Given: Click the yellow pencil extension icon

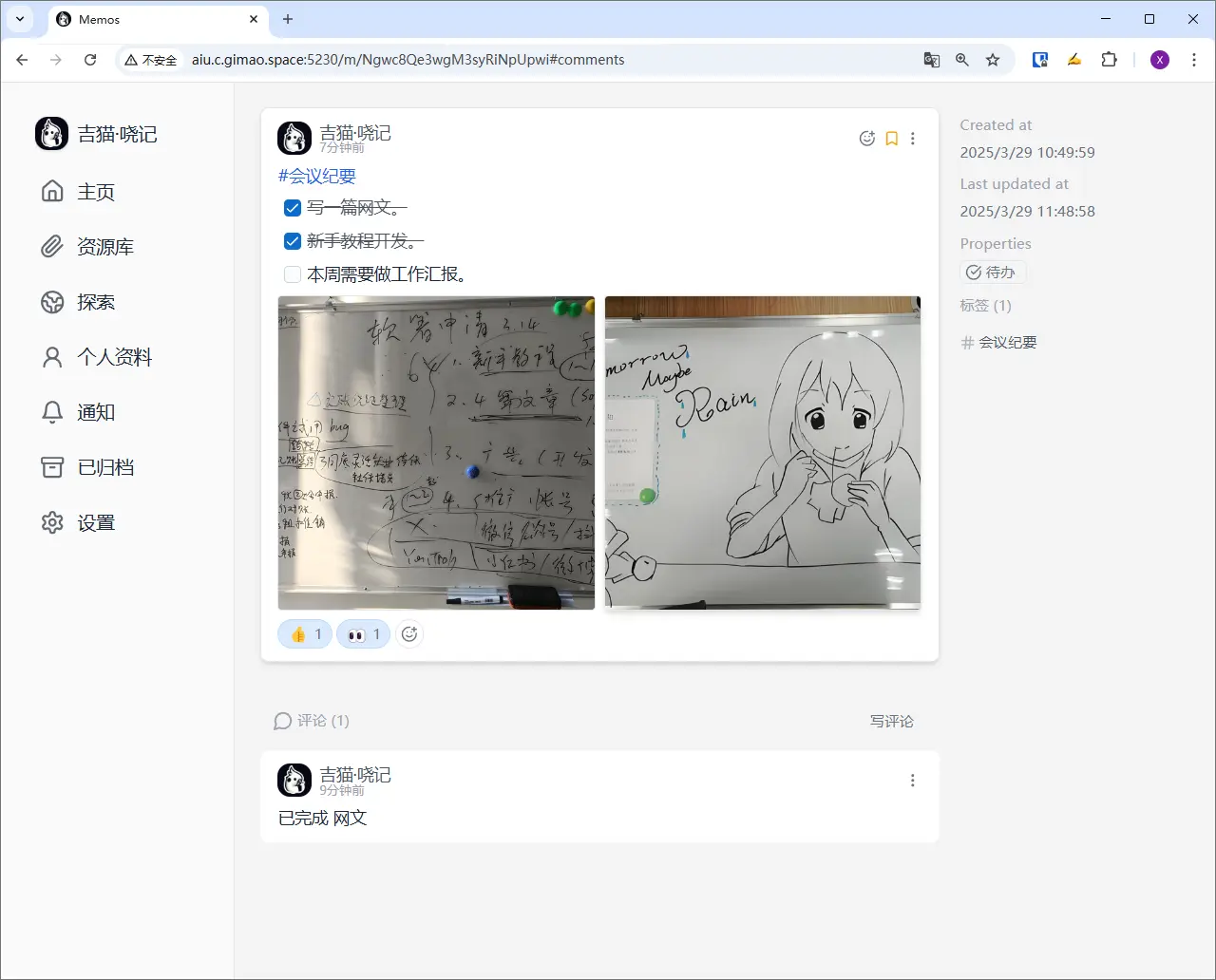Looking at the screenshot, I should pos(1073,60).
